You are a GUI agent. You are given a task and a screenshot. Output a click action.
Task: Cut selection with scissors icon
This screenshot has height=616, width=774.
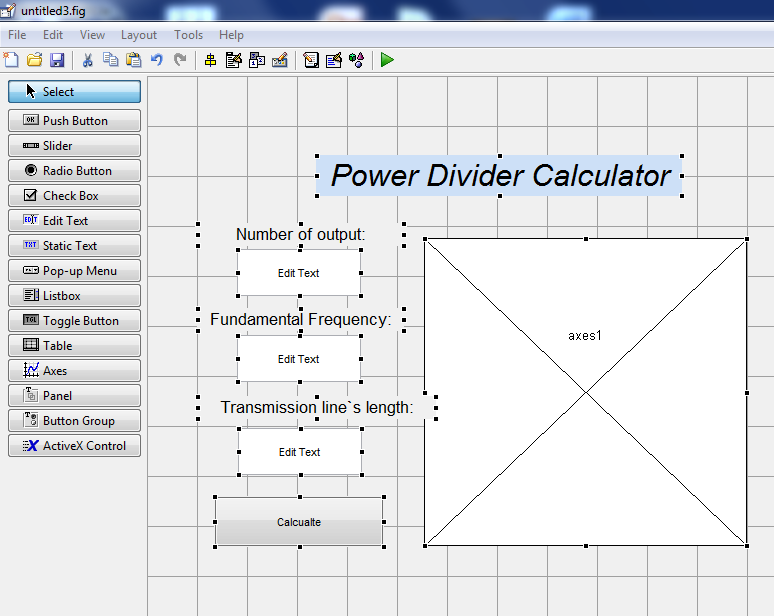click(x=87, y=60)
